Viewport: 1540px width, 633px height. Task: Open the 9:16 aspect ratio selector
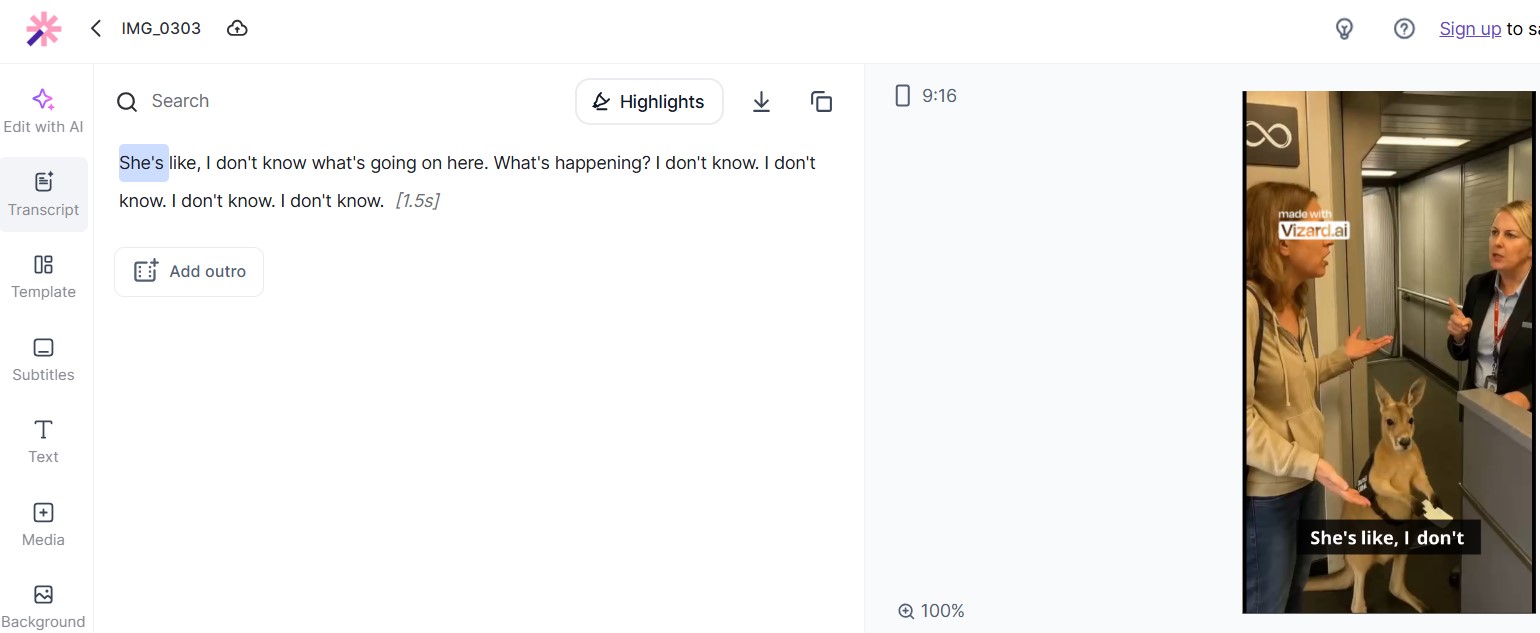(925, 96)
